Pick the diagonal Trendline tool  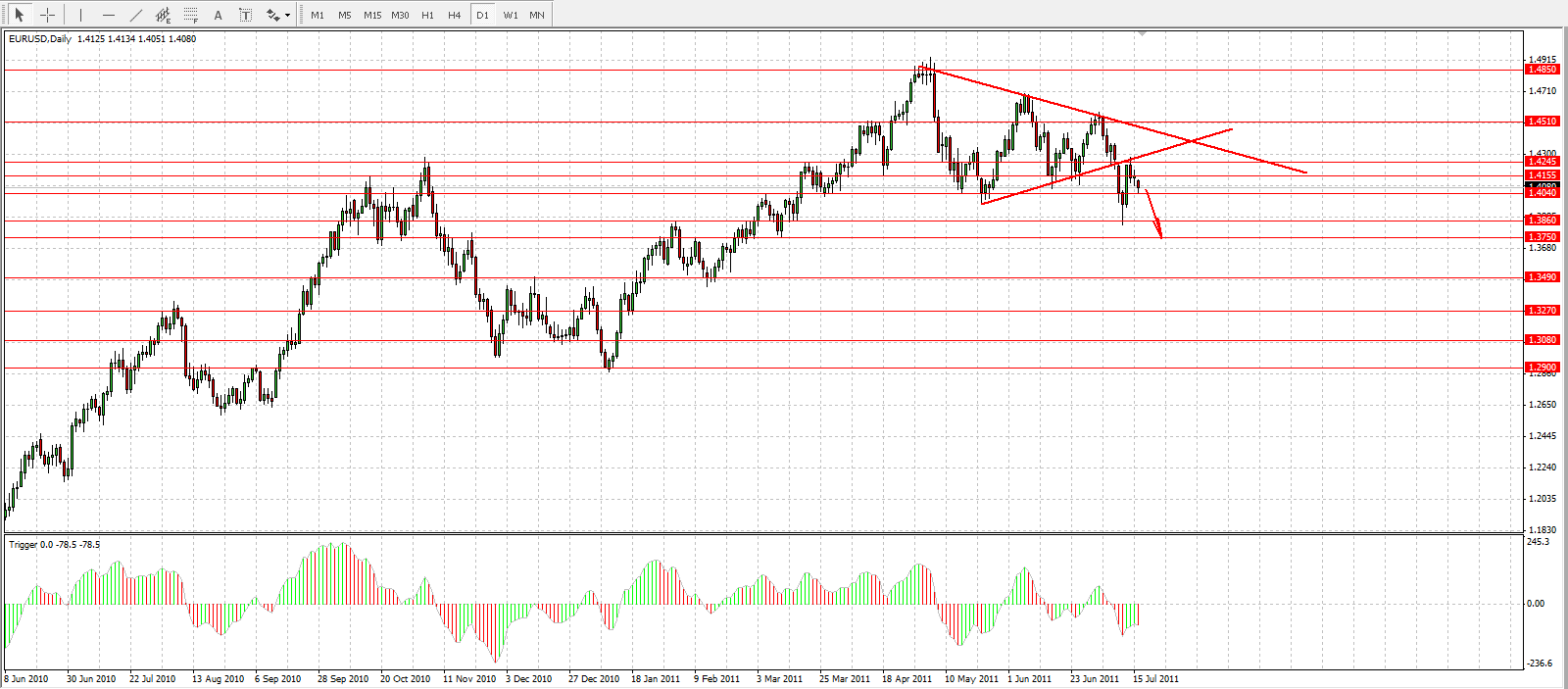[135, 15]
